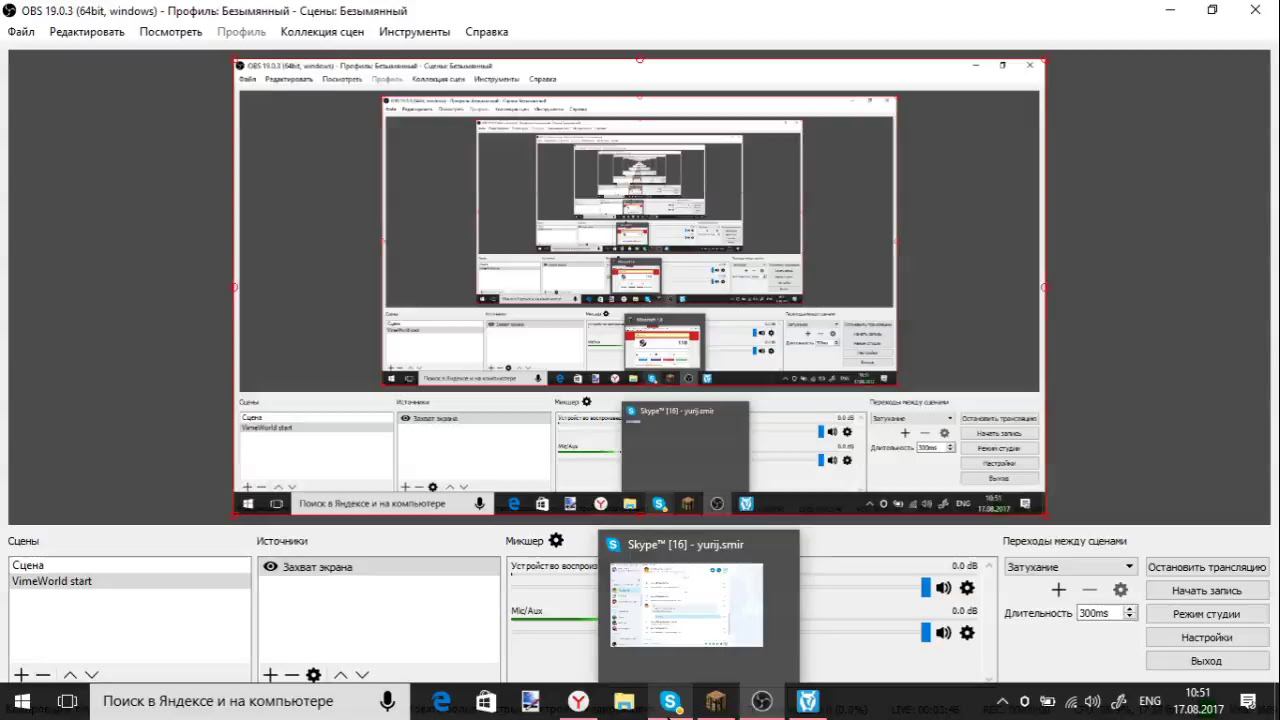Add a new source in Источники
This screenshot has height=720, width=1280.
coord(270,675)
